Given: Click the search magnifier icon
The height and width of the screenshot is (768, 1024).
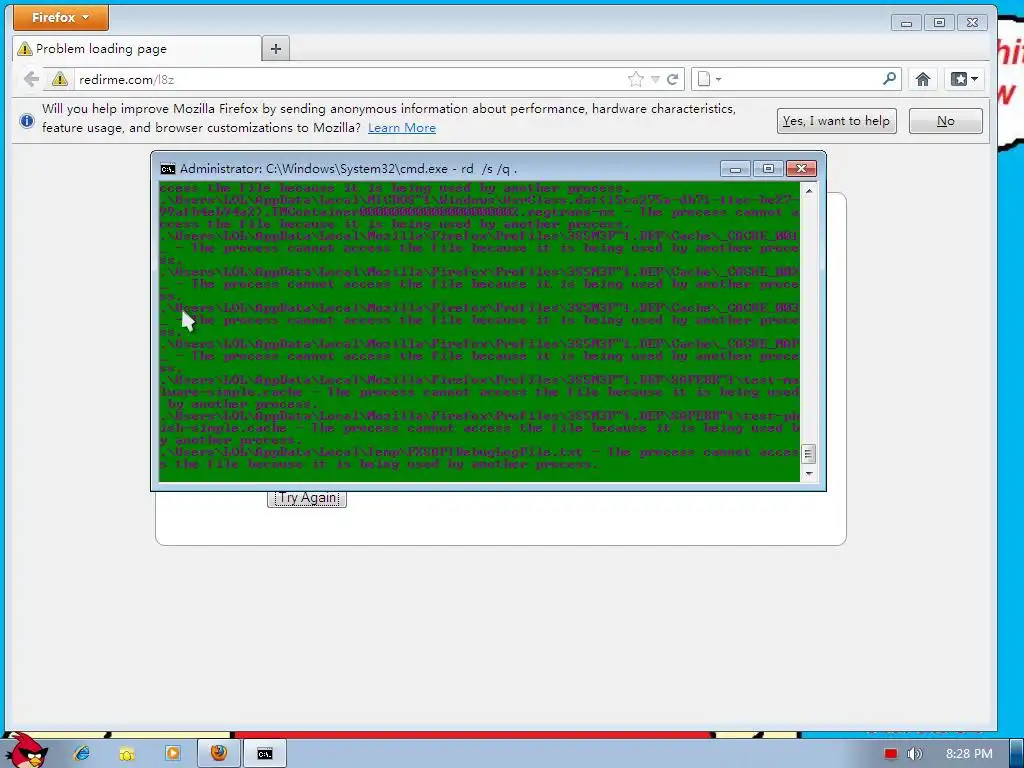Looking at the screenshot, I should pyautogui.click(x=889, y=79).
